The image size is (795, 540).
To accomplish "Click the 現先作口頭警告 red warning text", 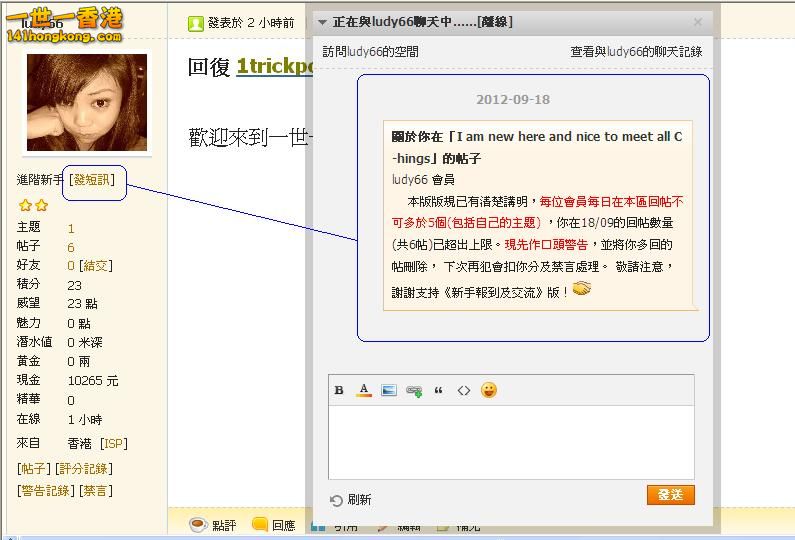I will click(x=546, y=245).
